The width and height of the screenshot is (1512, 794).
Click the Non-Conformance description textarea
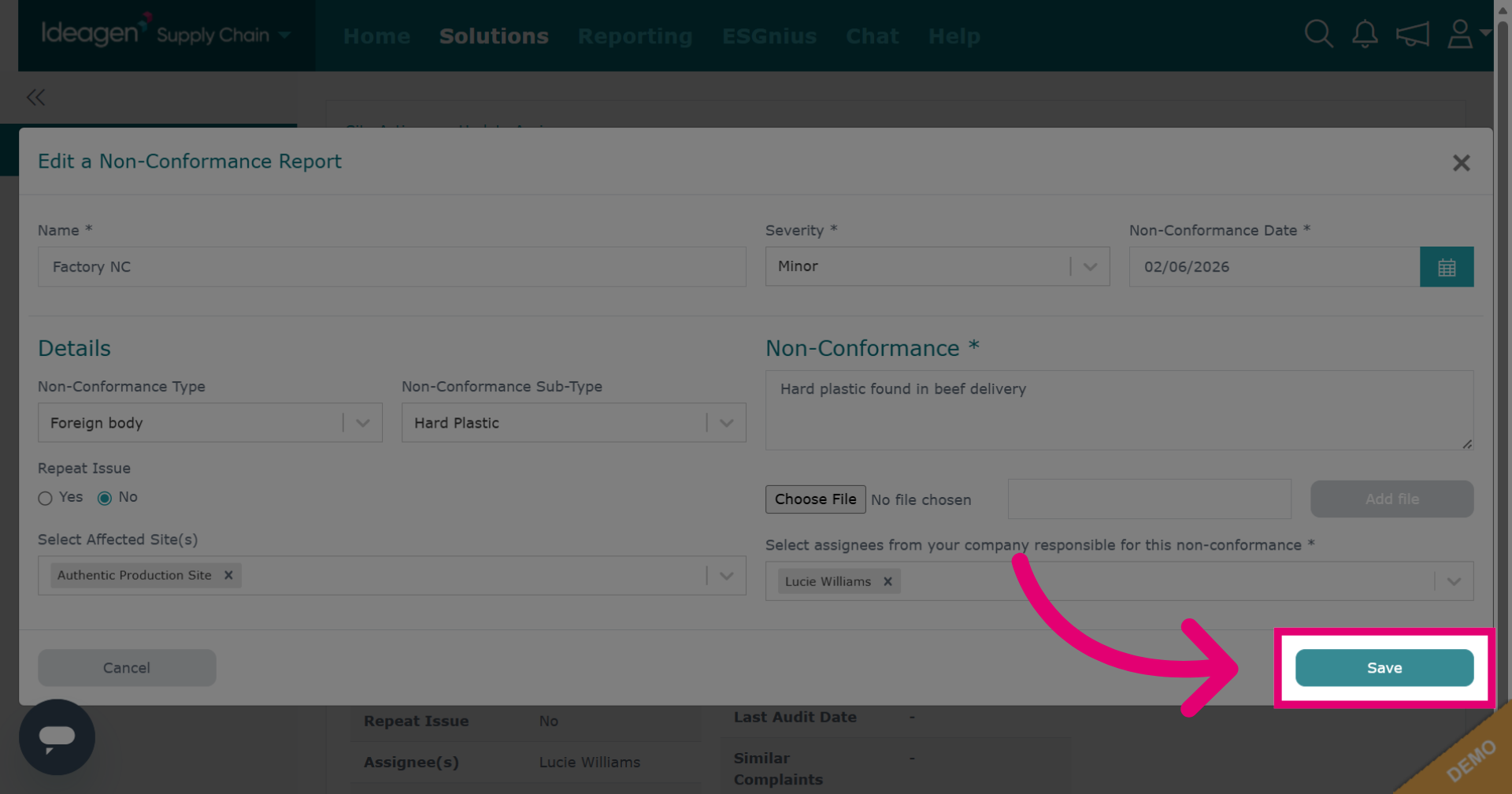(x=1119, y=410)
